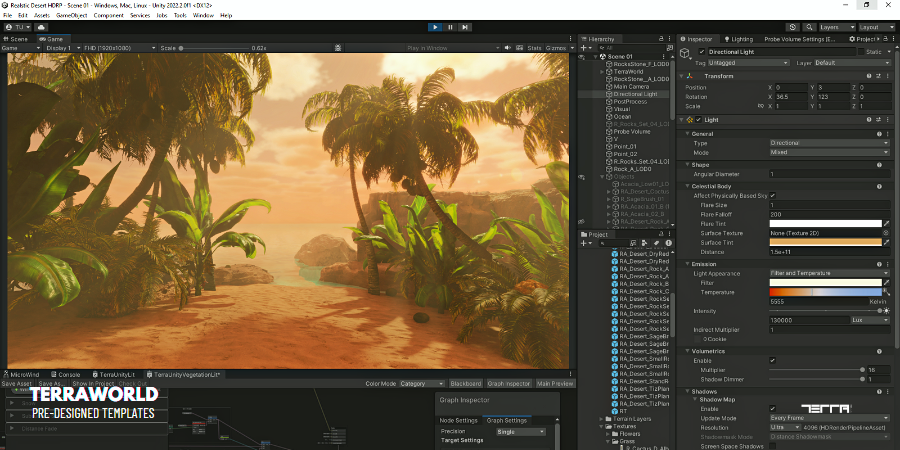
Task: Open the FHD (1920x1080) resolution dropdown
Action: pyautogui.click(x=119, y=48)
